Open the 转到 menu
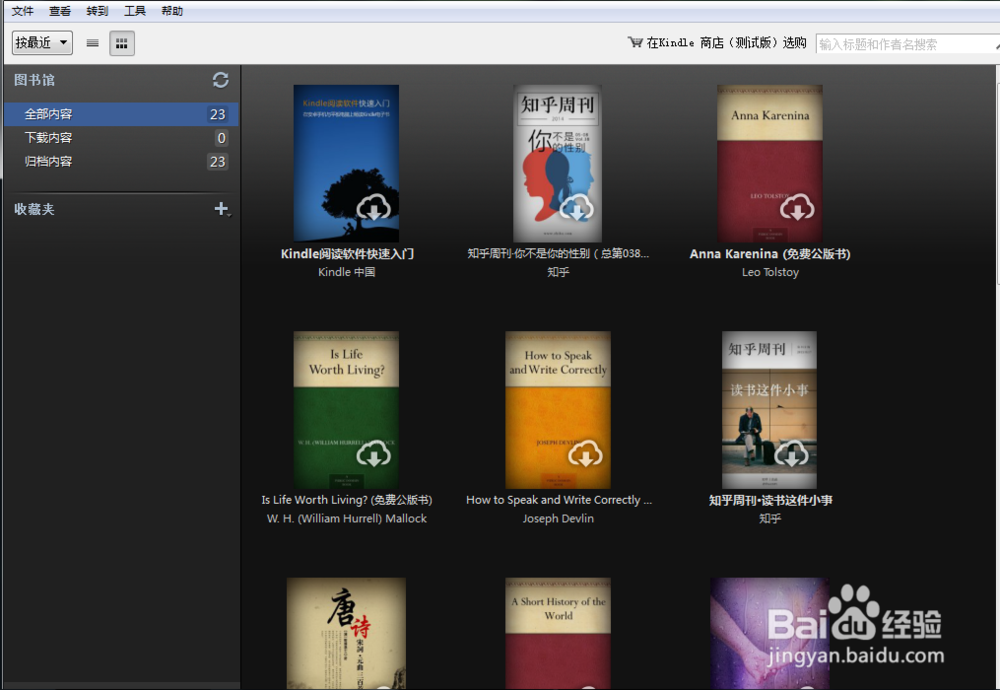 98,11
